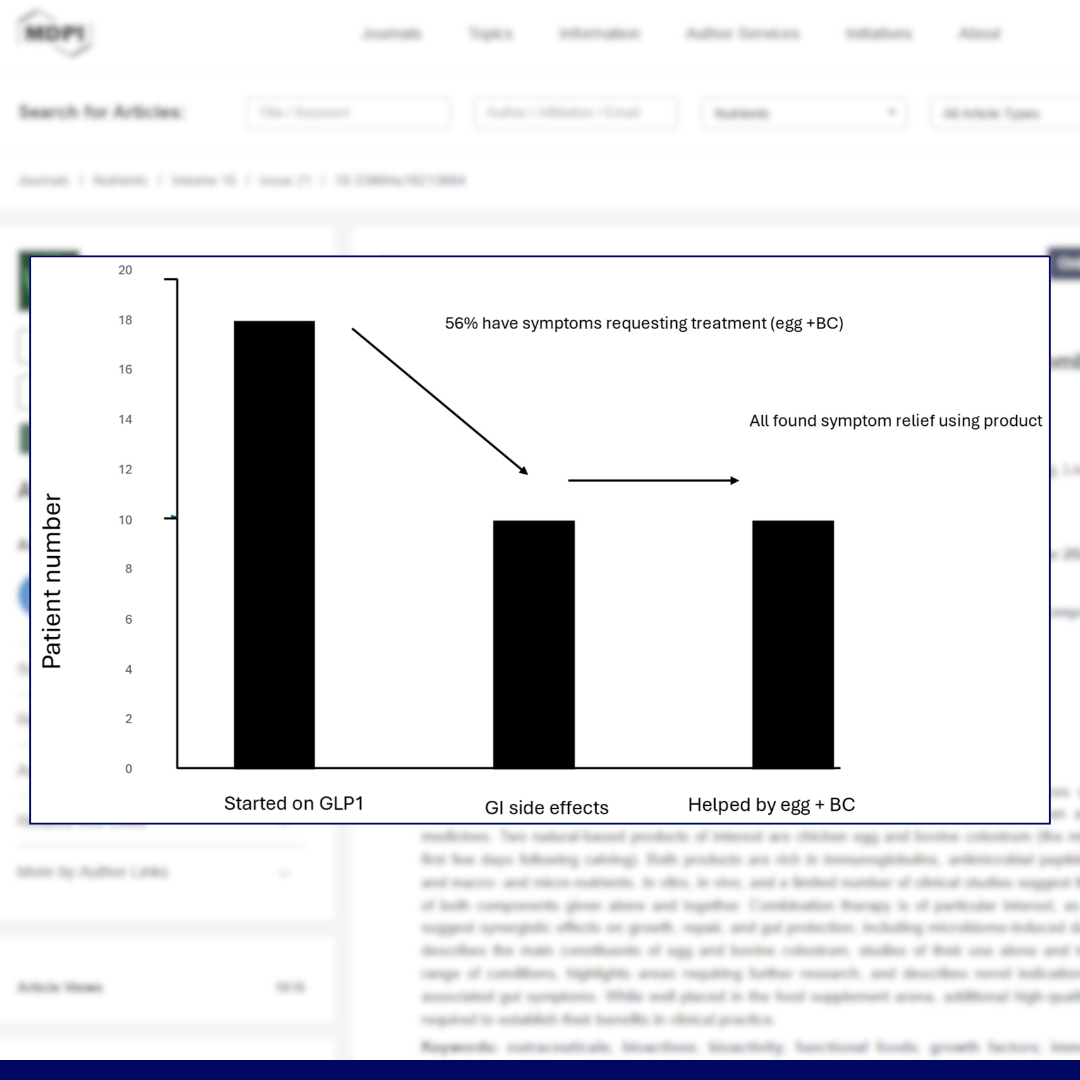
Task: Click the 'Patient number' axis title
Action: [x=52, y=581]
